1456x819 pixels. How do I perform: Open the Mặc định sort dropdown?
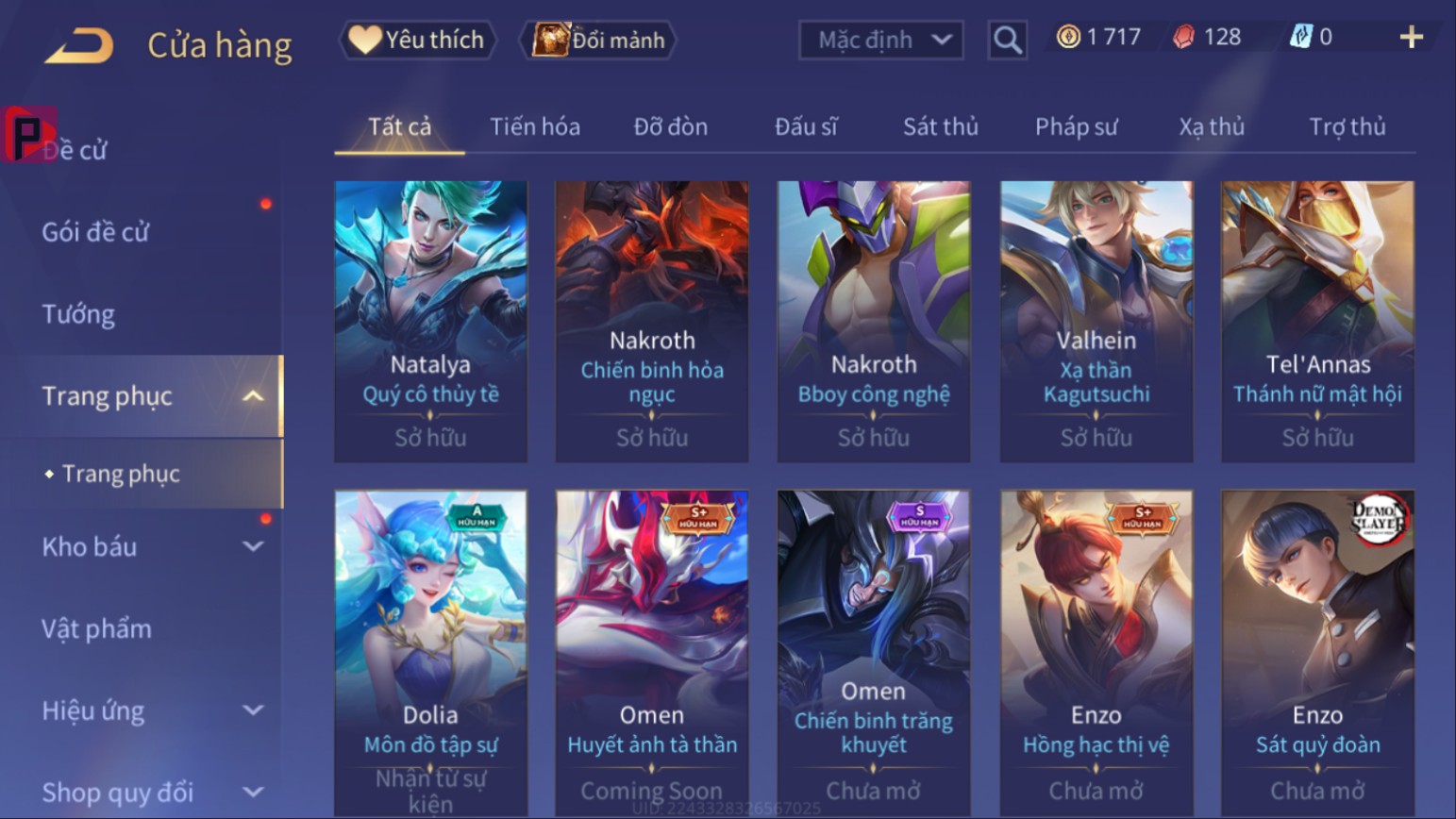(881, 40)
